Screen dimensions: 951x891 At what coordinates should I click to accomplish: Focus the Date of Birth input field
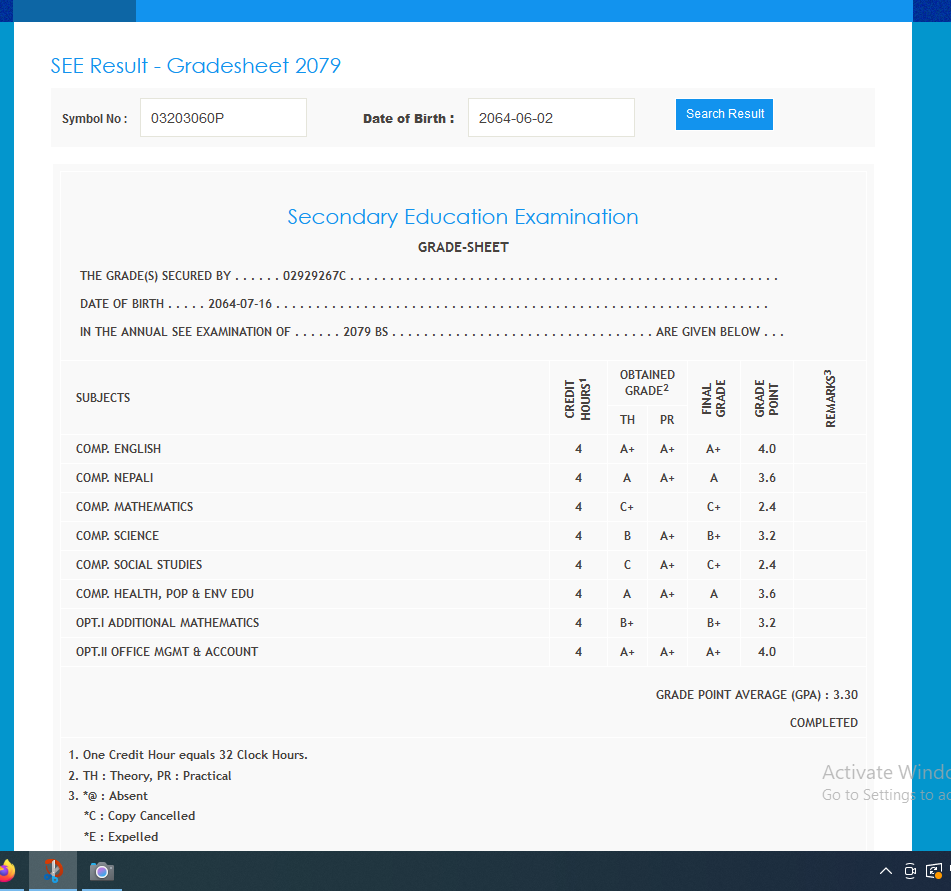[x=550, y=118]
